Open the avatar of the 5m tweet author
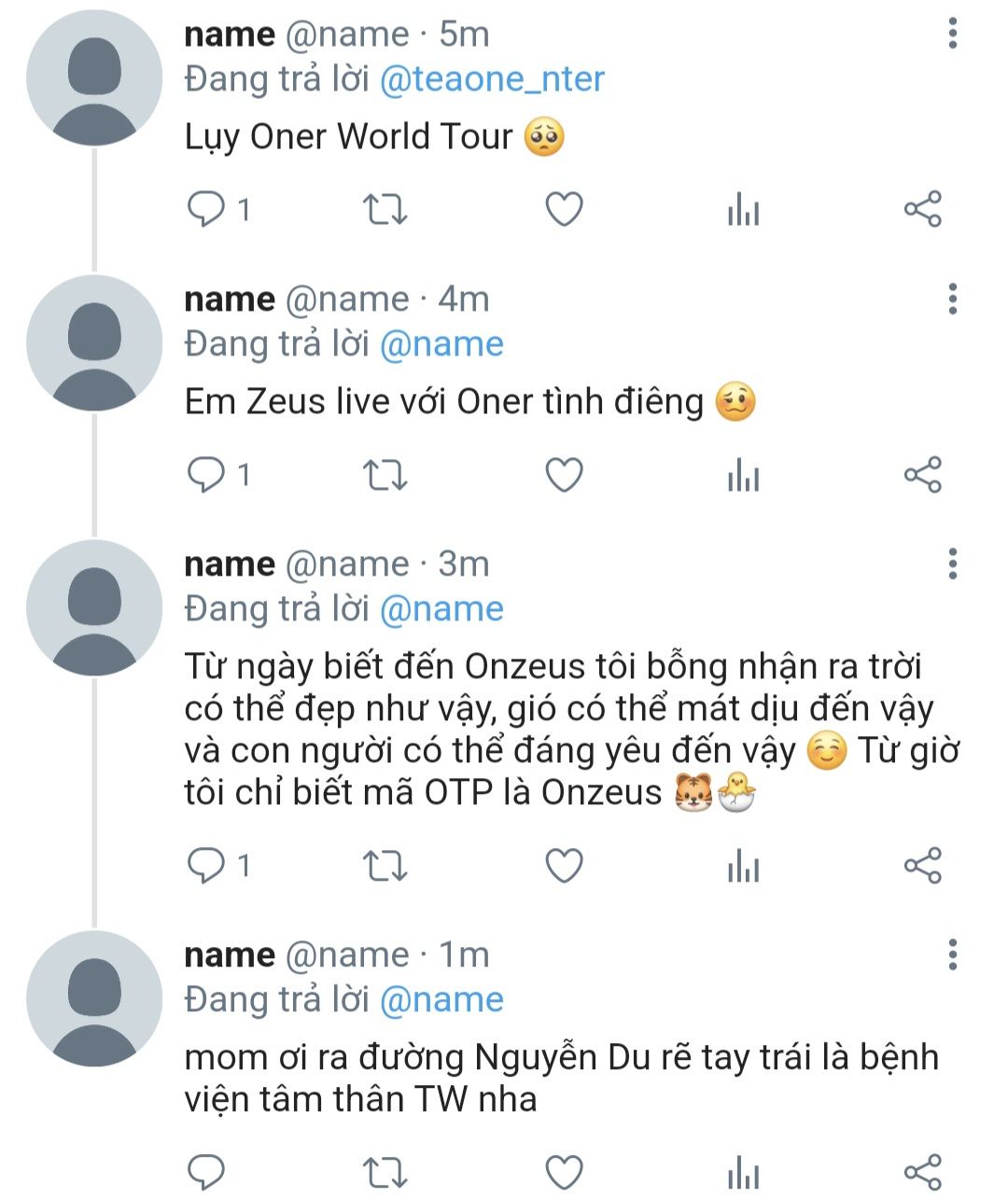The image size is (1008, 1198). [x=94, y=77]
